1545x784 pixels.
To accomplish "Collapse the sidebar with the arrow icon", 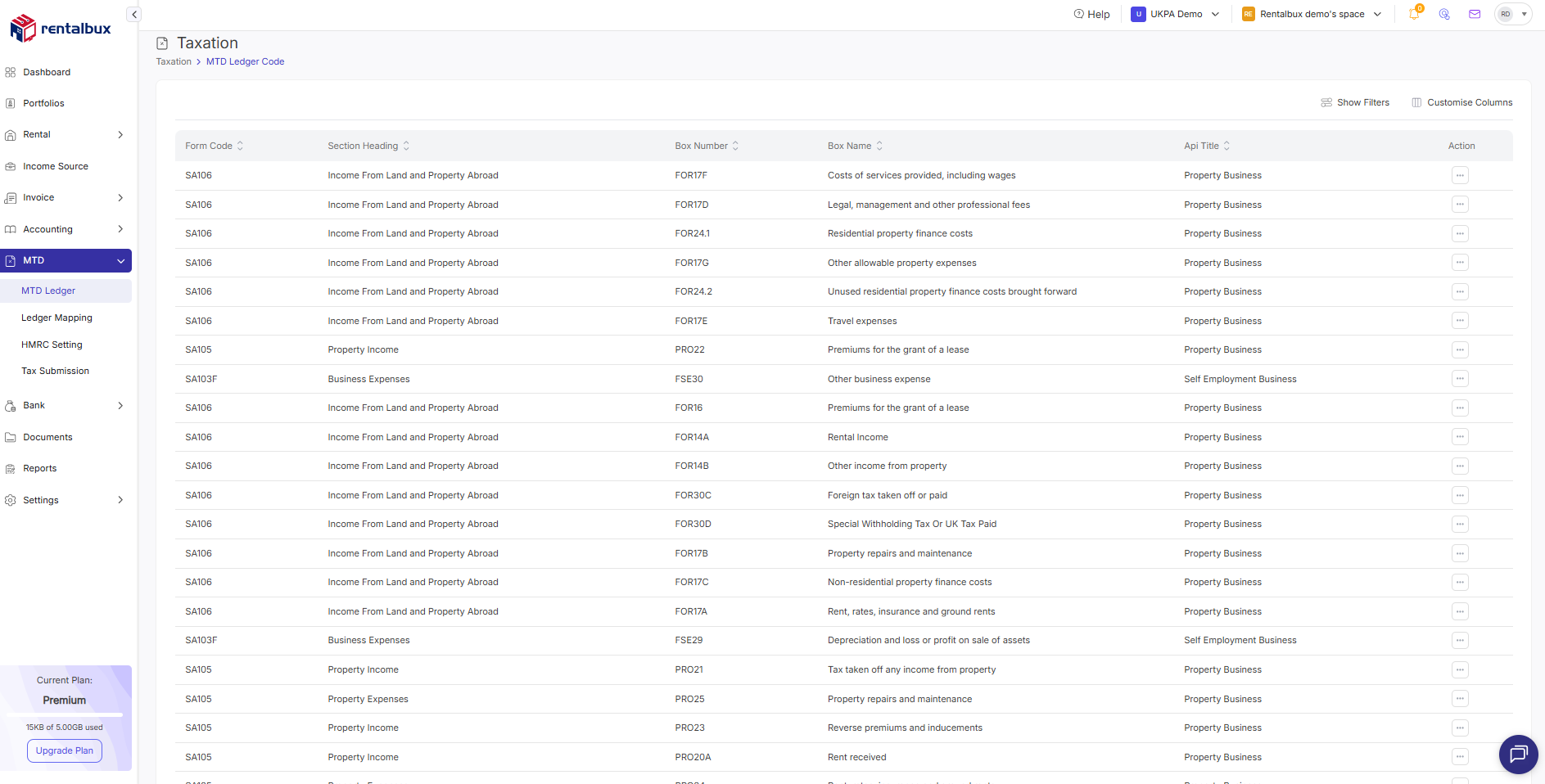I will 134,14.
